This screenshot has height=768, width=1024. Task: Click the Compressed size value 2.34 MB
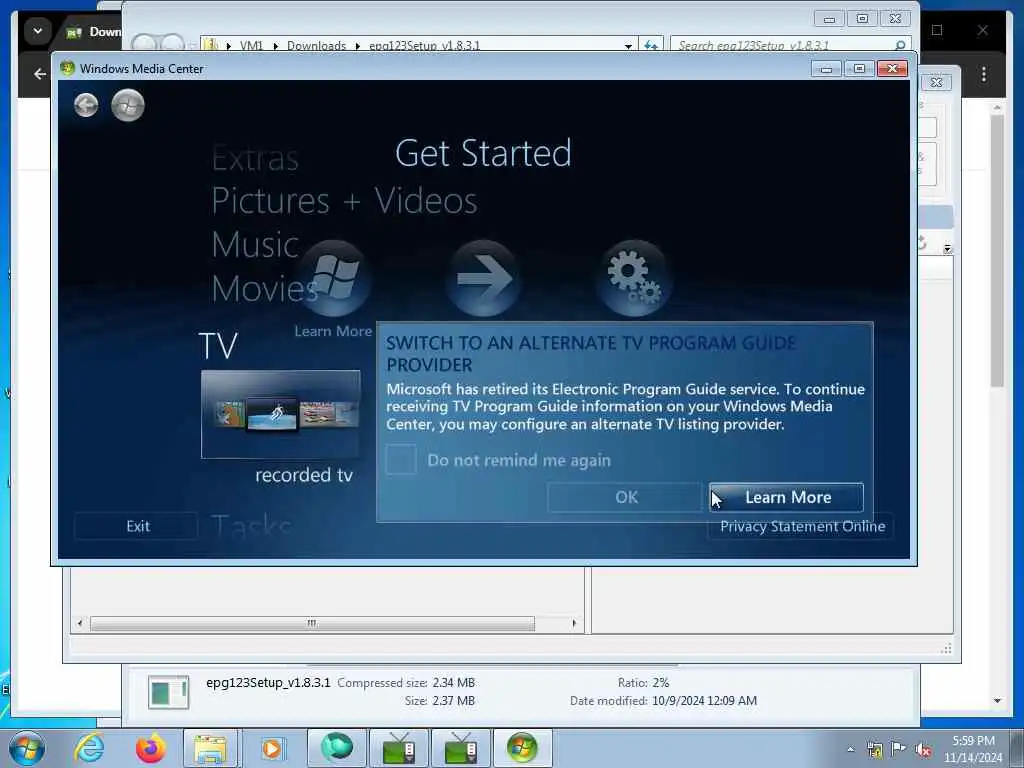coord(453,682)
